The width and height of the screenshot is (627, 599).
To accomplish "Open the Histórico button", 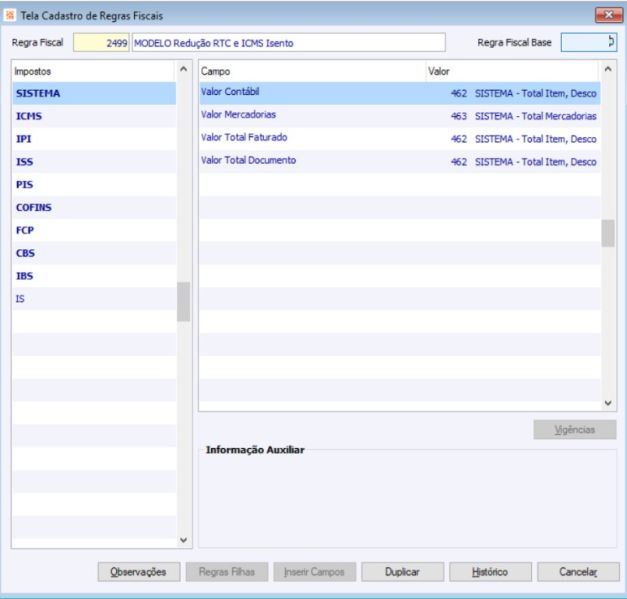I will [x=491, y=572].
